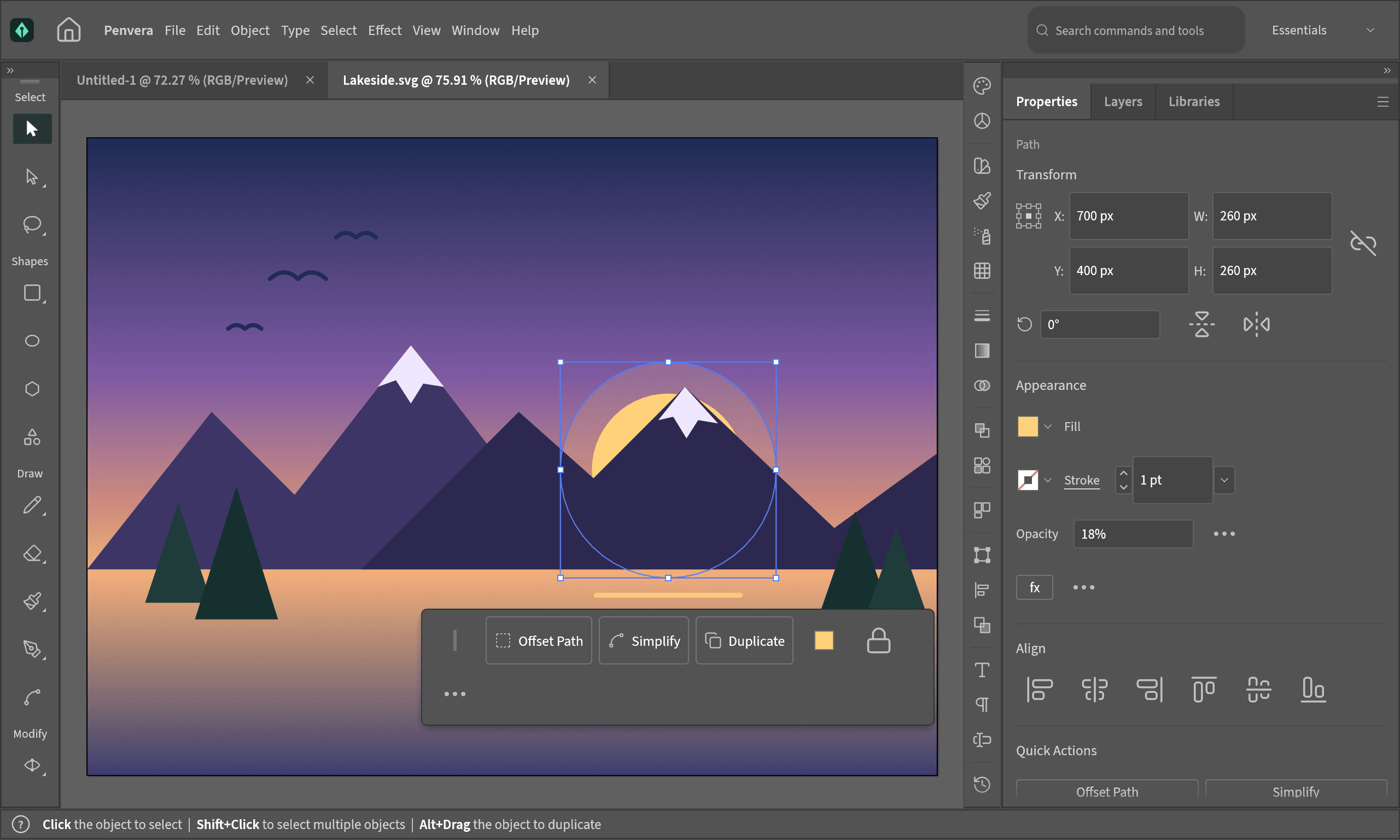Screen dimensions: 1400x840
Task: Select the Rectangle shape tool
Action: click(x=32, y=293)
